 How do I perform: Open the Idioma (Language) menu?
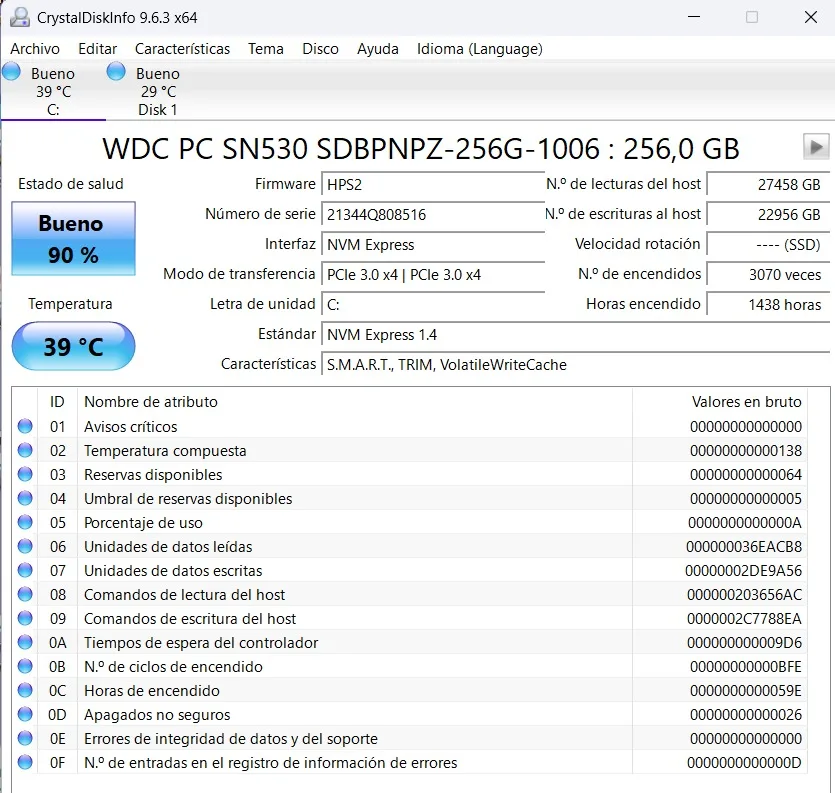click(x=479, y=49)
